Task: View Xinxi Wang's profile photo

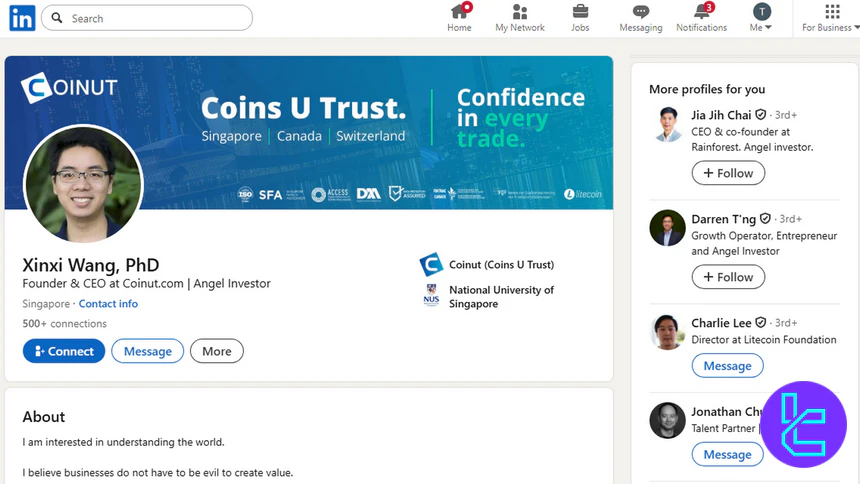Action: (83, 184)
